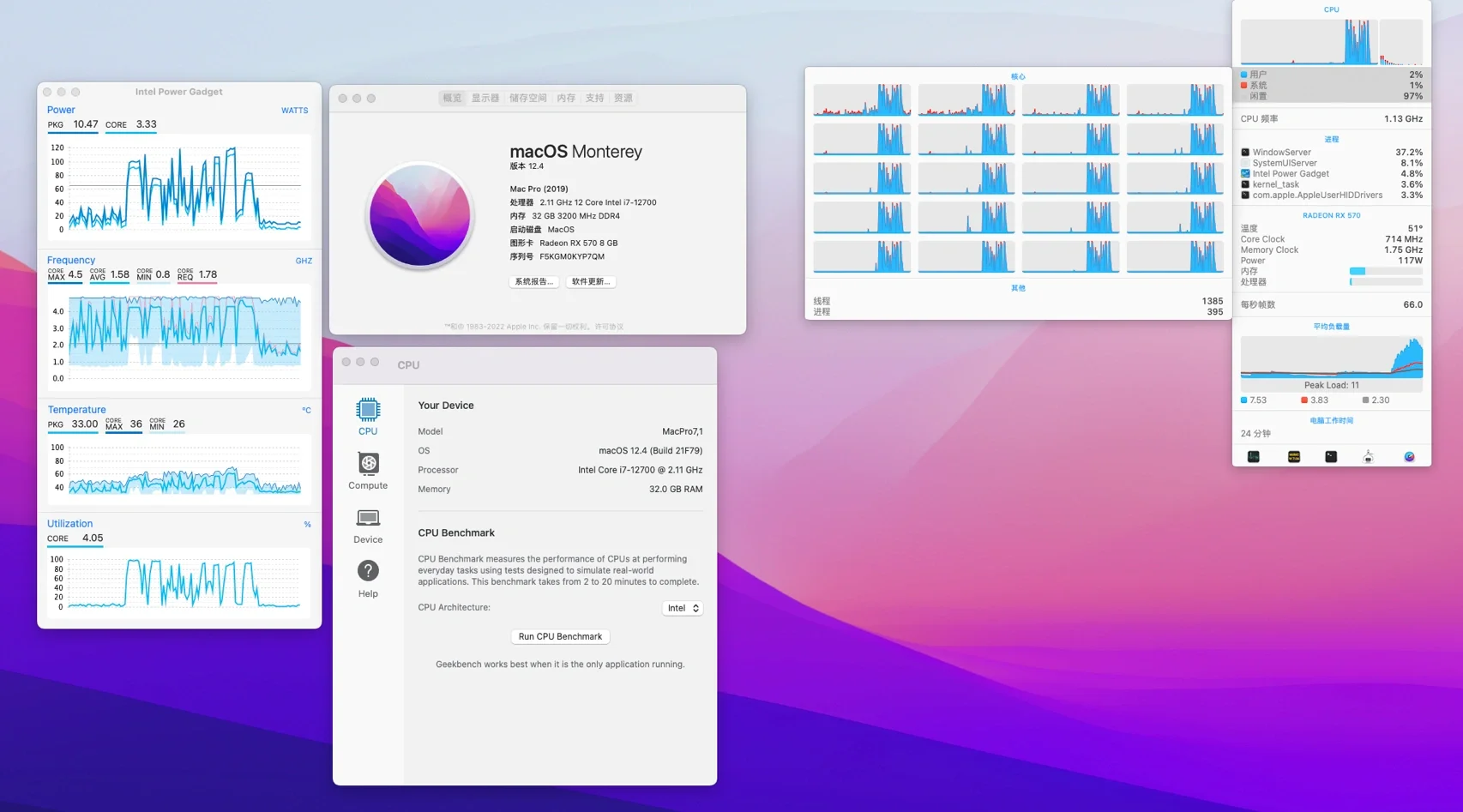Image resolution: width=1463 pixels, height=812 pixels.
Task: Click CORE REQ 1.78 frequency value
Action: pos(197,274)
